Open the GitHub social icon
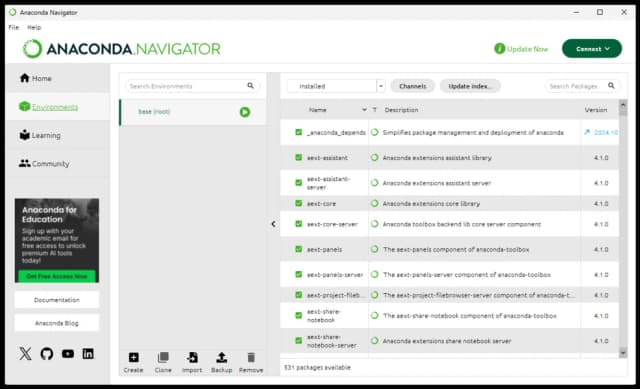Screen dimensions: 640x389 coord(47,353)
